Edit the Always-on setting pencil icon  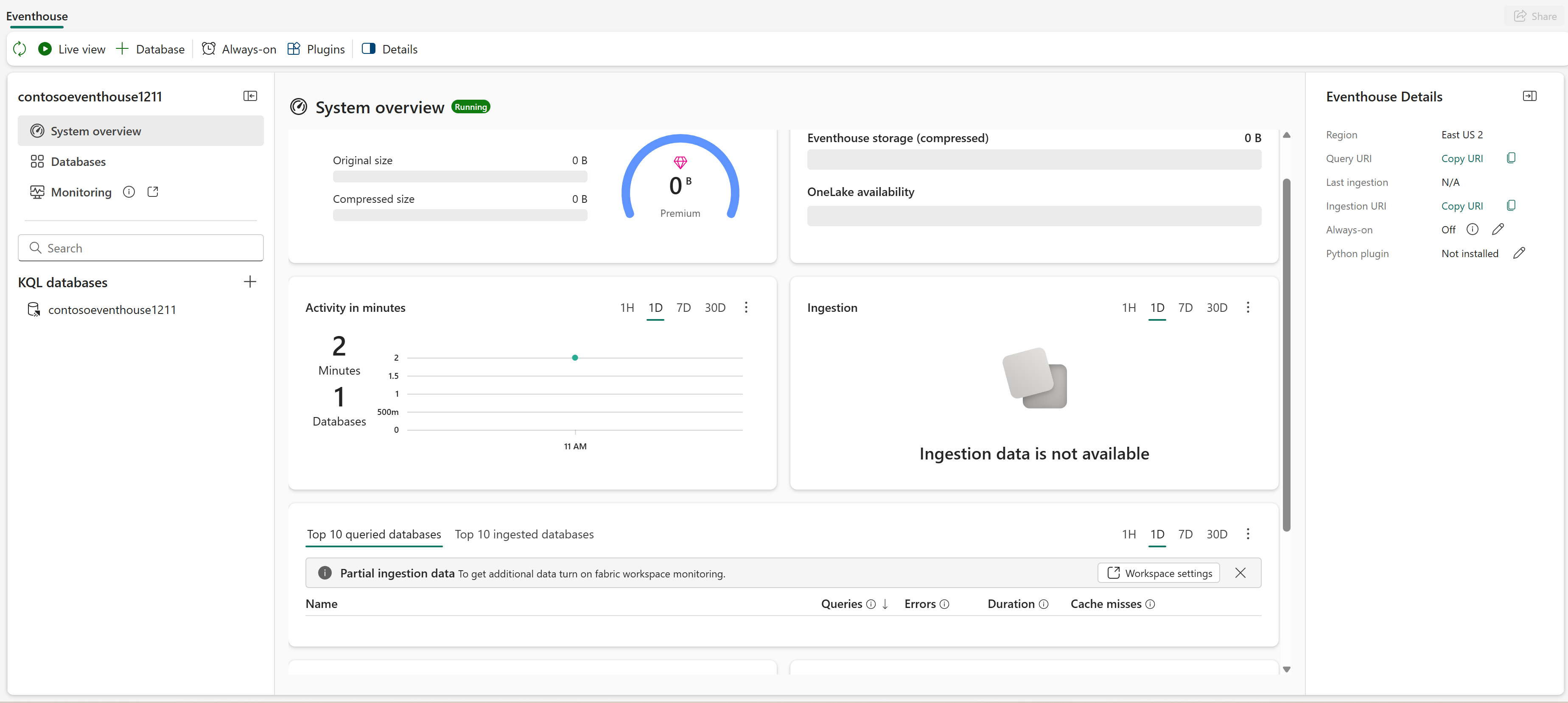tap(1498, 230)
